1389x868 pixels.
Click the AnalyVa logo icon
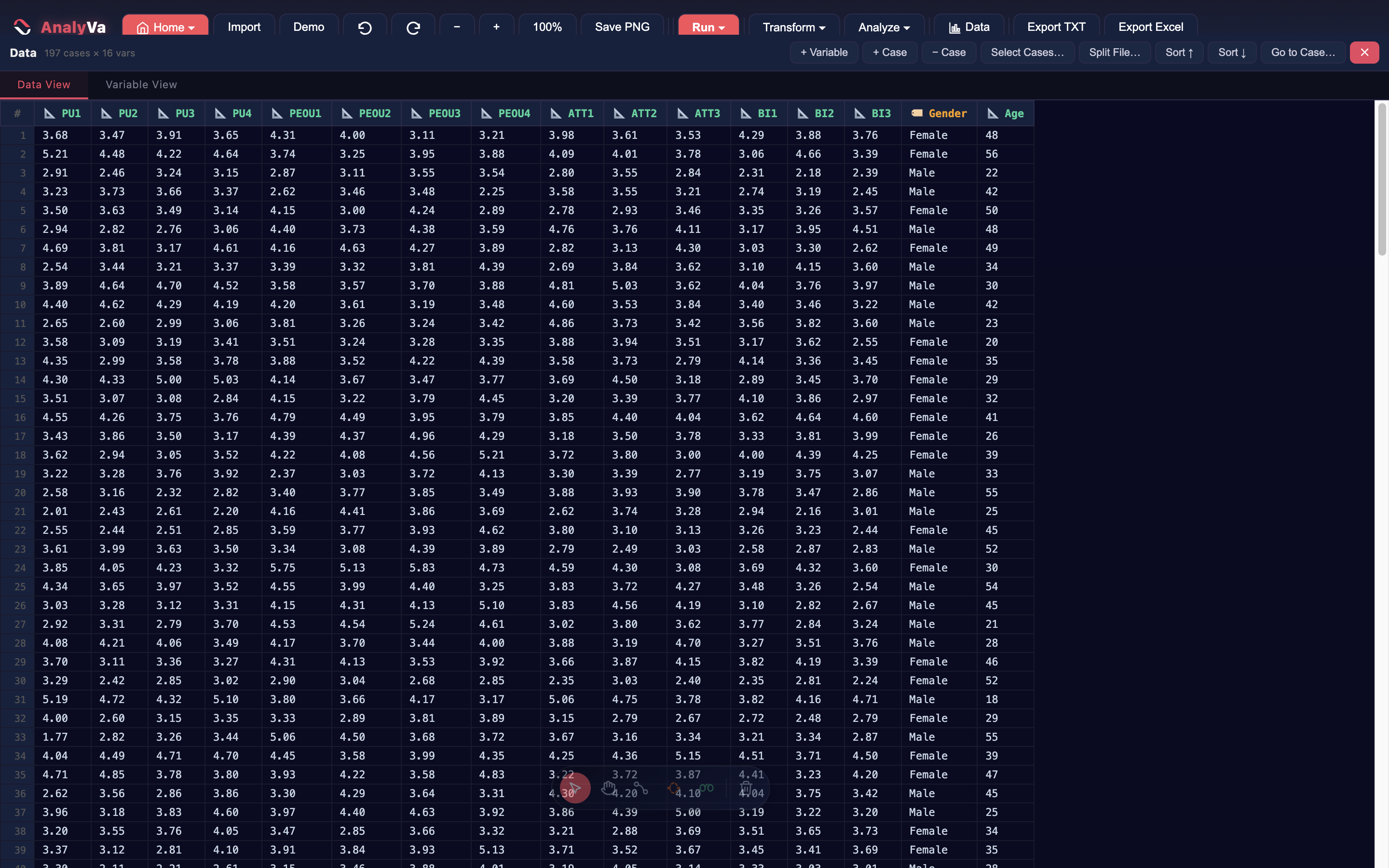click(x=22, y=27)
